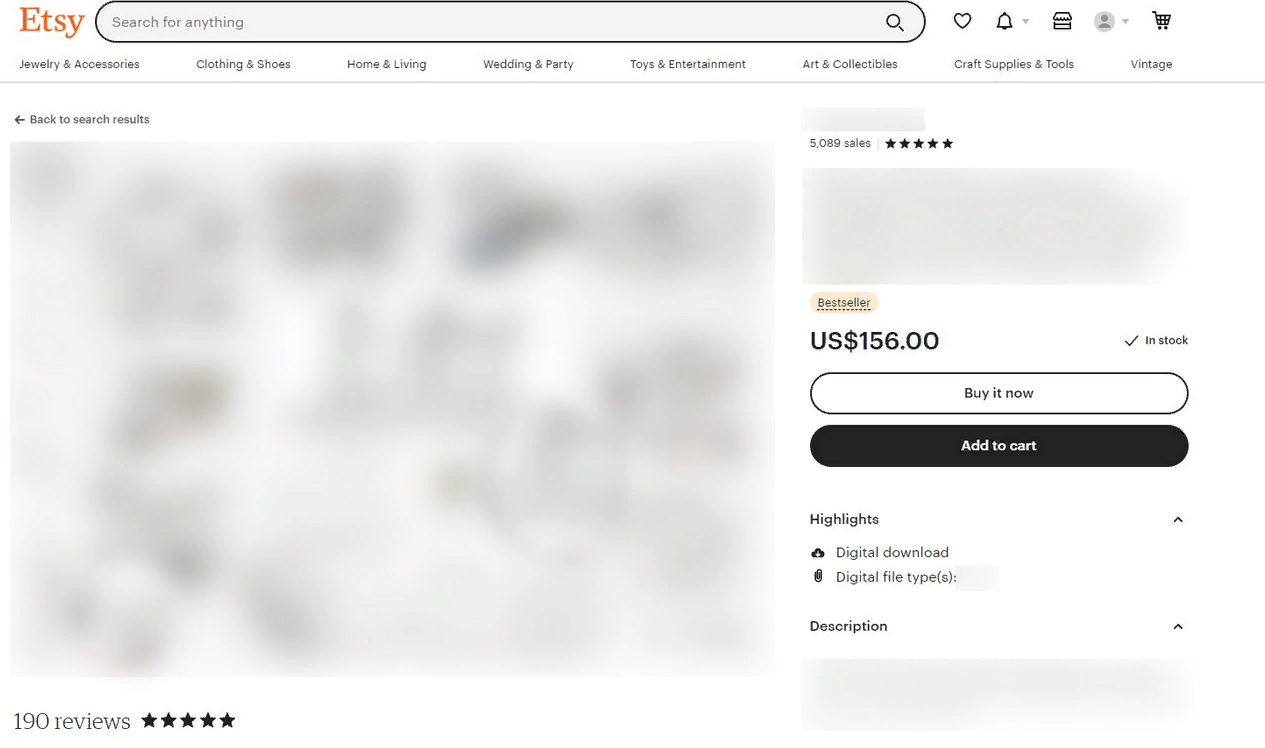Expand the notifications dropdown arrow

pyautogui.click(x=1025, y=22)
